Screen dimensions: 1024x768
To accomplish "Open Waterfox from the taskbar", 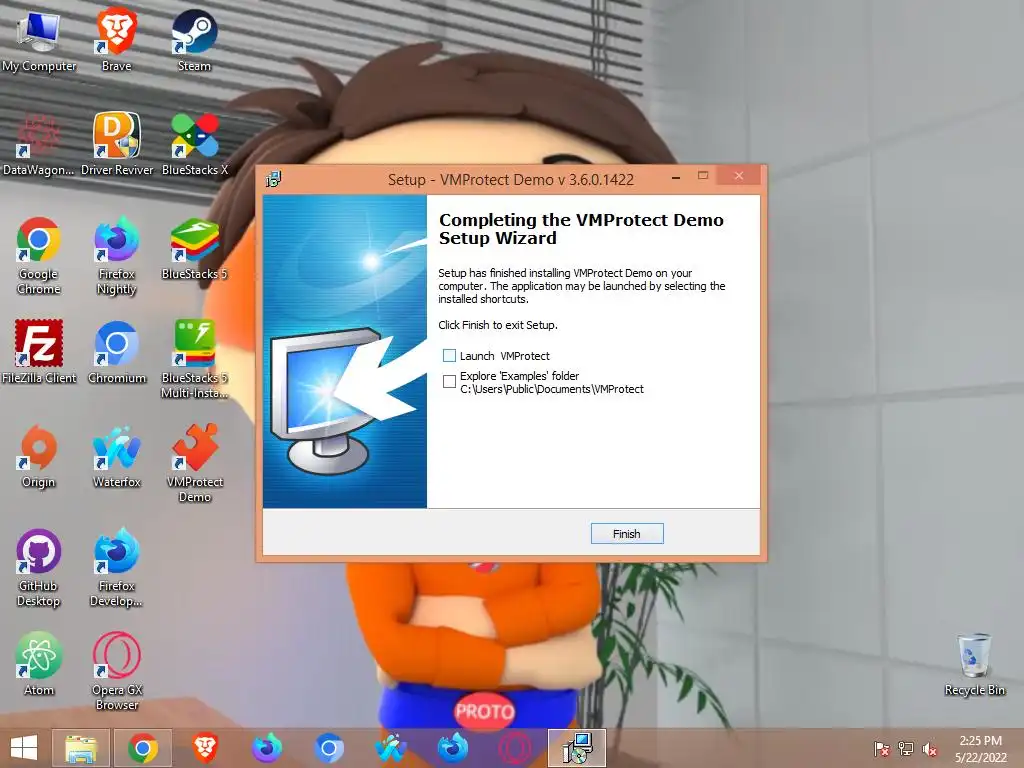I will 391,748.
